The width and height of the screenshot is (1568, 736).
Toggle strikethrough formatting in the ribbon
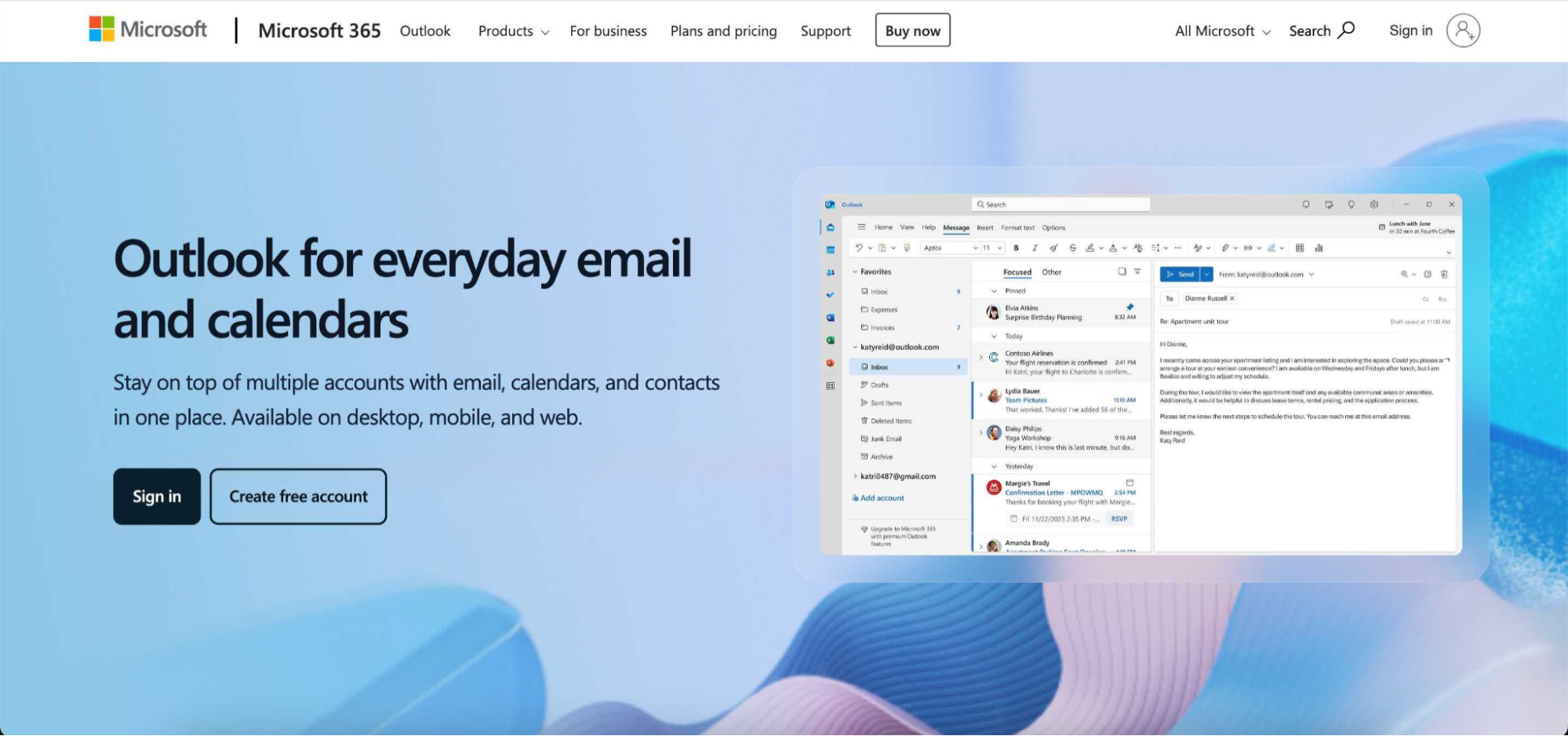point(1072,247)
